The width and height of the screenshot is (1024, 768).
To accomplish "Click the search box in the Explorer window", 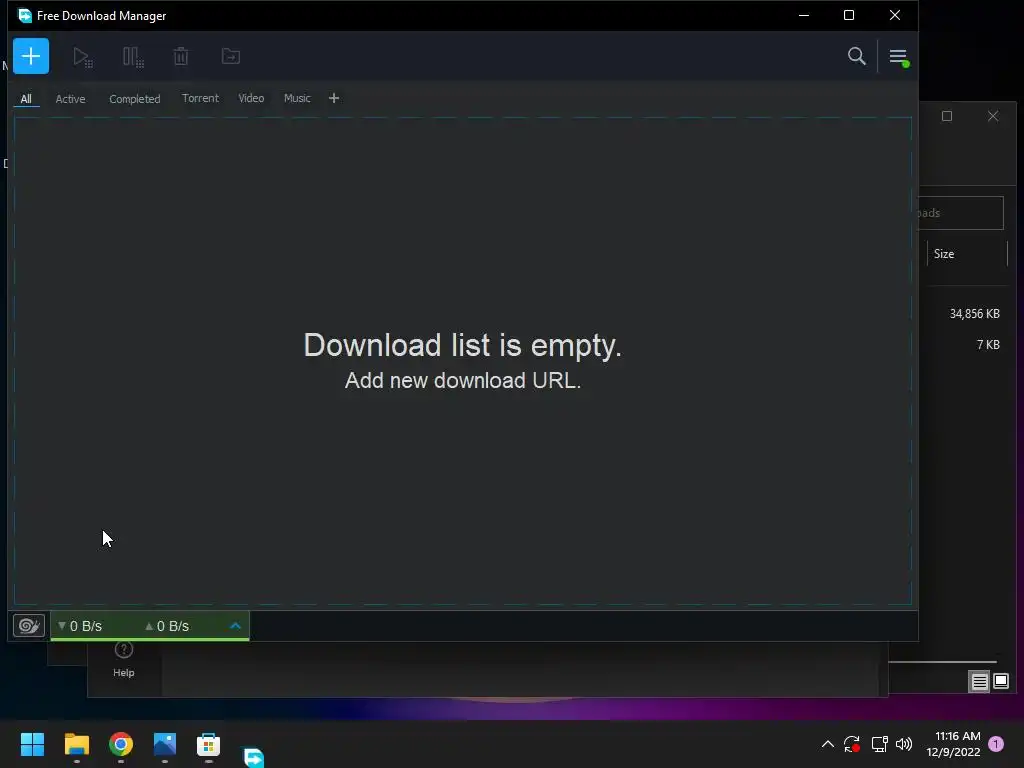I will [x=961, y=213].
